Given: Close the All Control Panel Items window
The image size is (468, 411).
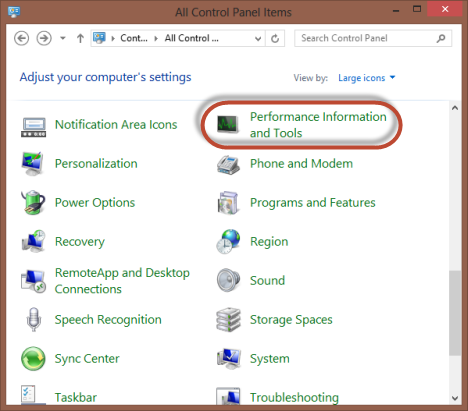Looking at the screenshot, I should click(x=445, y=9).
